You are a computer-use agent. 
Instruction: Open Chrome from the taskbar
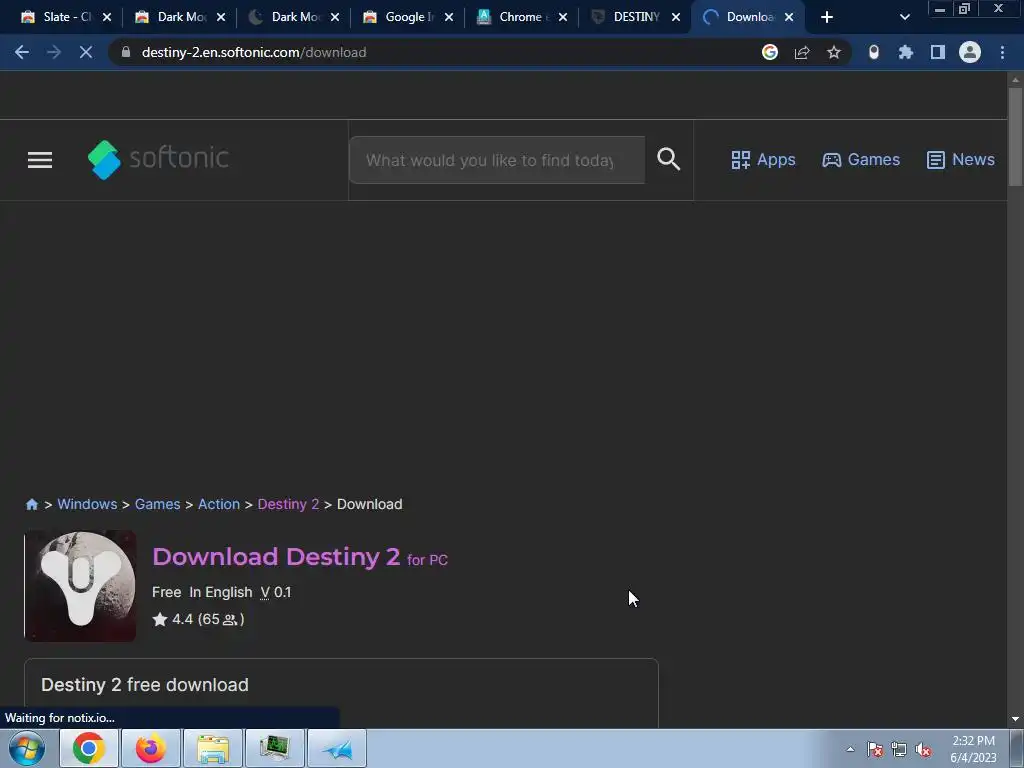click(89, 748)
